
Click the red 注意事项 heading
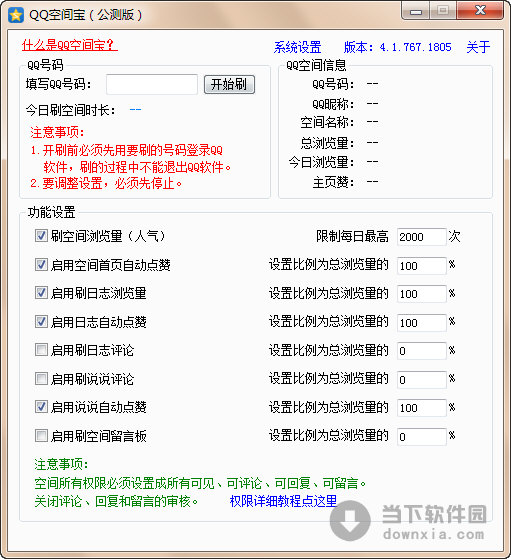click(x=57, y=132)
